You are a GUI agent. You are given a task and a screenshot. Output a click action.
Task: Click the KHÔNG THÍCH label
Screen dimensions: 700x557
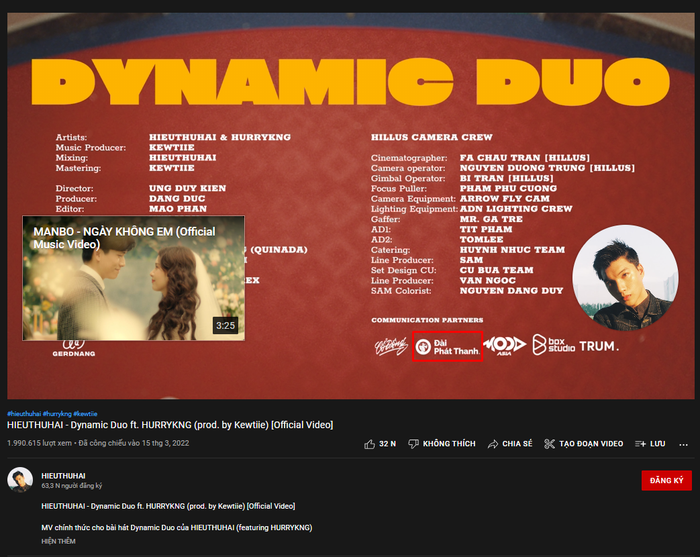pyautogui.click(x=449, y=444)
